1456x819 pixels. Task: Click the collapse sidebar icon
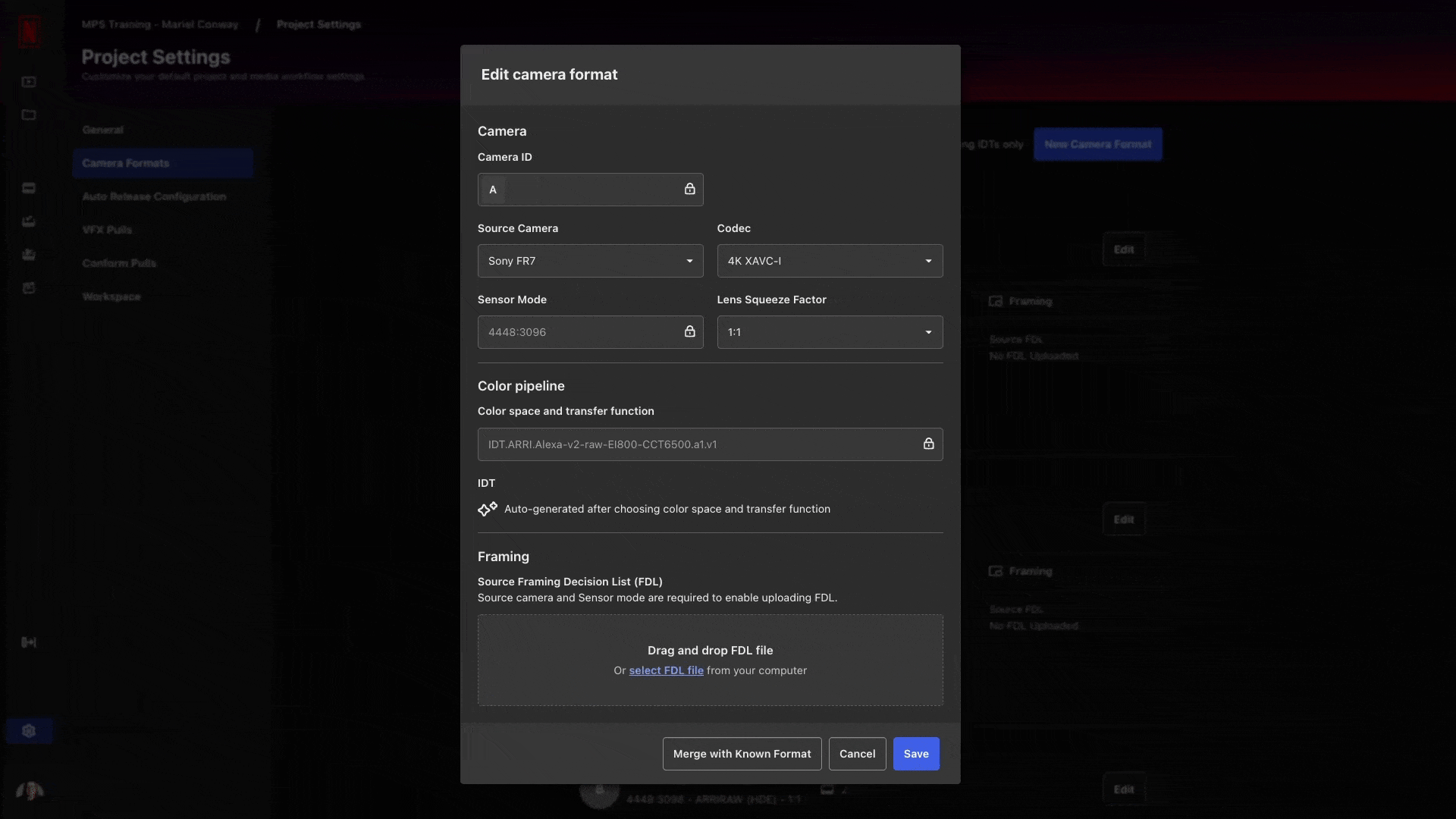(29, 642)
